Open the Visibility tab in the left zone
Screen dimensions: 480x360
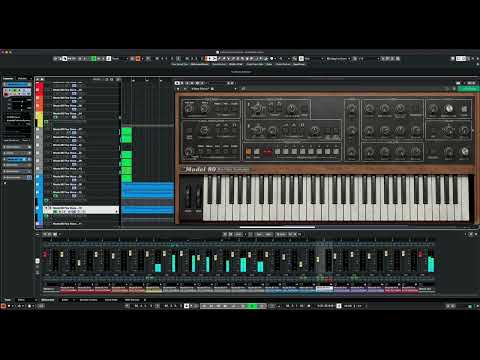(23, 79)
